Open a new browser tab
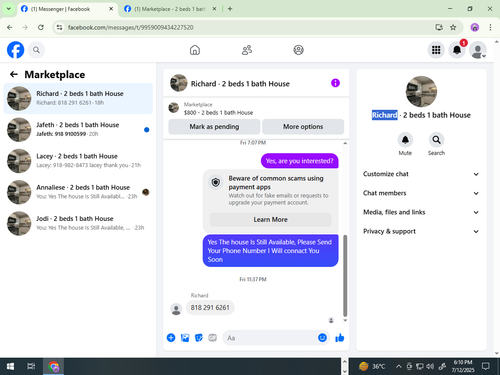500x375 pixels. 230,9
